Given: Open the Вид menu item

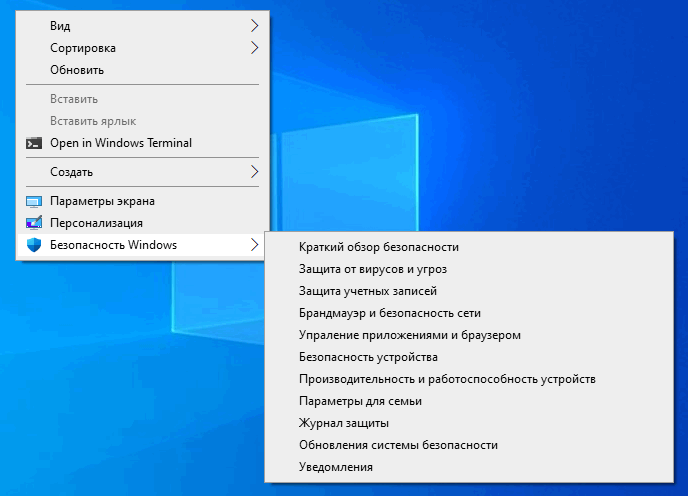Looking at the screenshot, I should click(143, 25).
